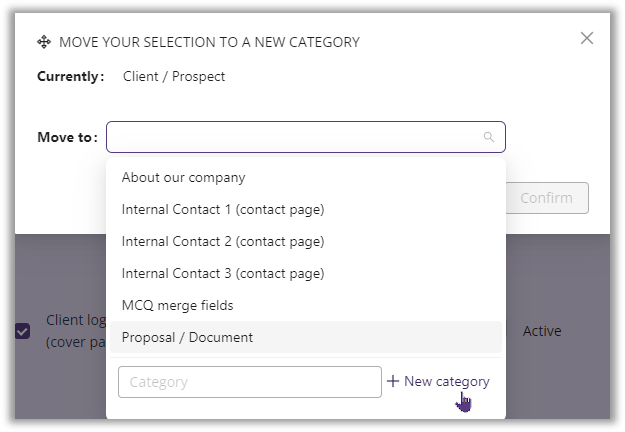Screen dimensions: 625x432
Task: Select Internal Contact 3 (contact page)
Action: click(223, 274)
